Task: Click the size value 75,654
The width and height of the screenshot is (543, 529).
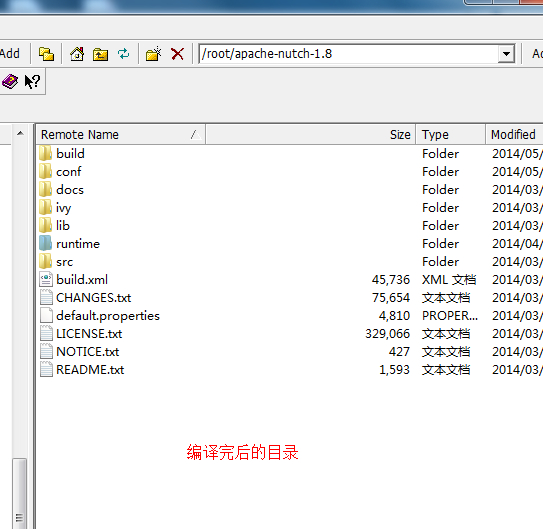Action: (391, 298)
